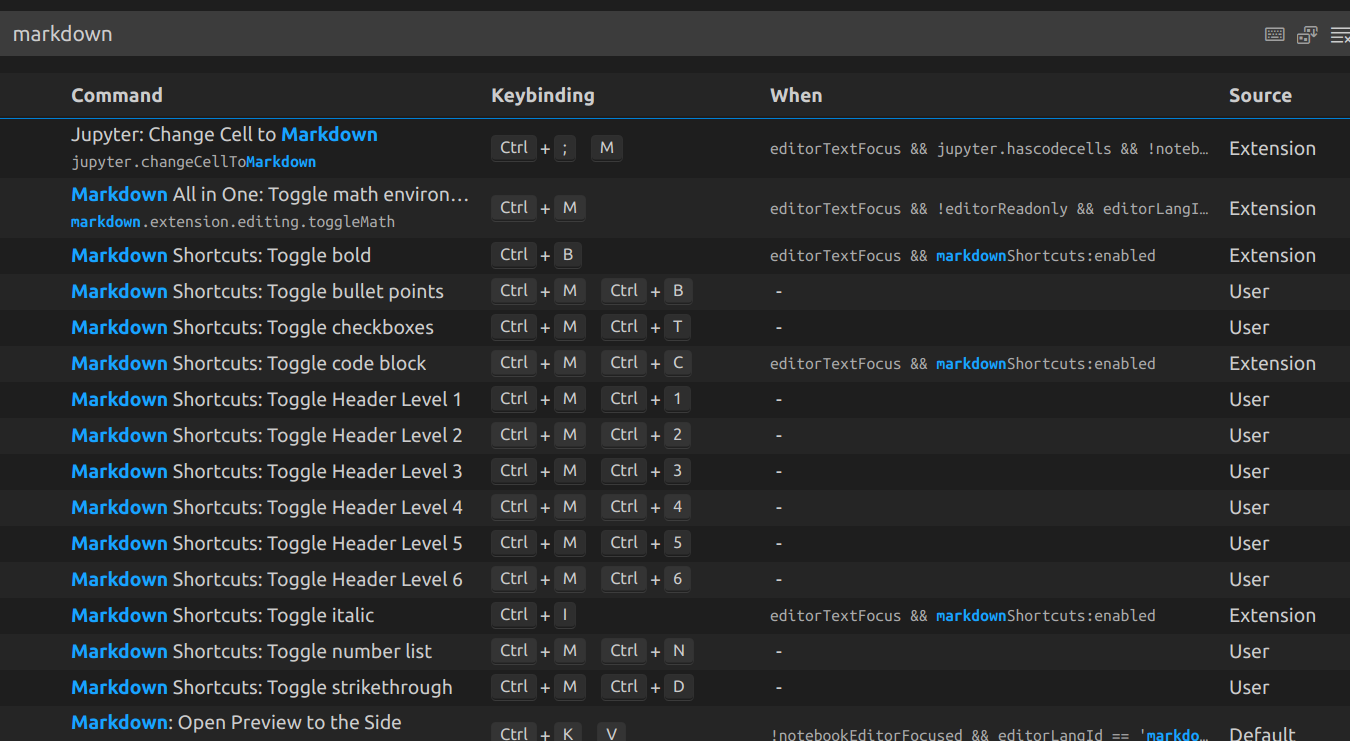Click the Source column header
This screenshot has width=1350, height=741.
click(1260, 96)
